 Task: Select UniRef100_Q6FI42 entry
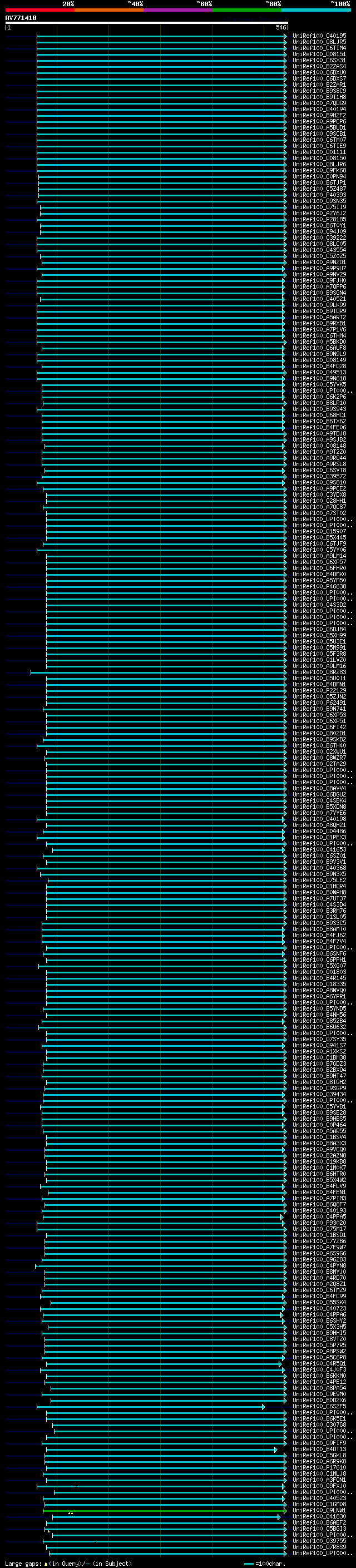[x=319, y=728]
